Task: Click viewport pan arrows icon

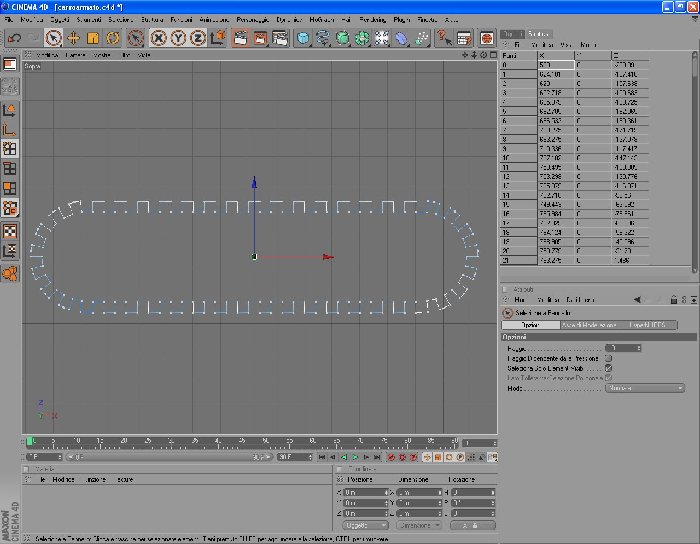Action: [465, 55]
